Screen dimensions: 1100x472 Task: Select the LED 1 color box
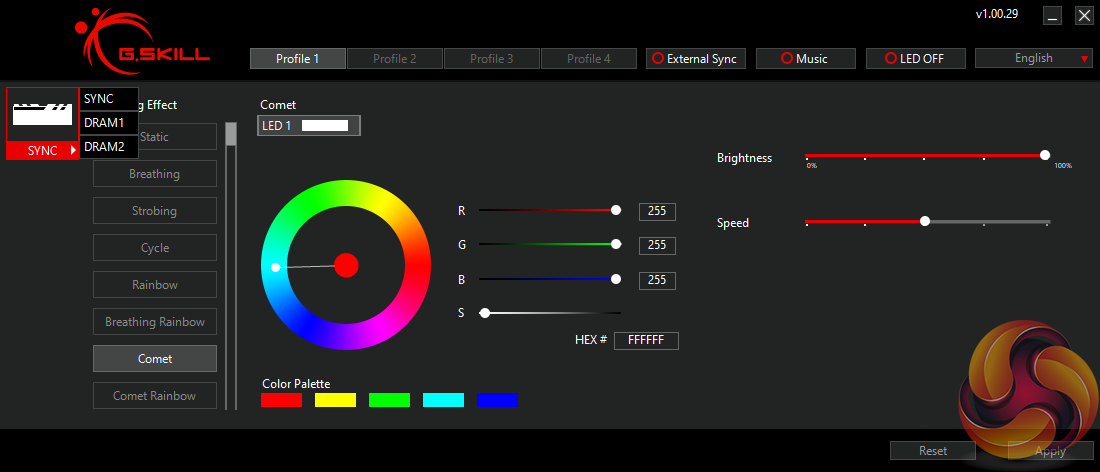pyautogui.click(x=309, y=126)
